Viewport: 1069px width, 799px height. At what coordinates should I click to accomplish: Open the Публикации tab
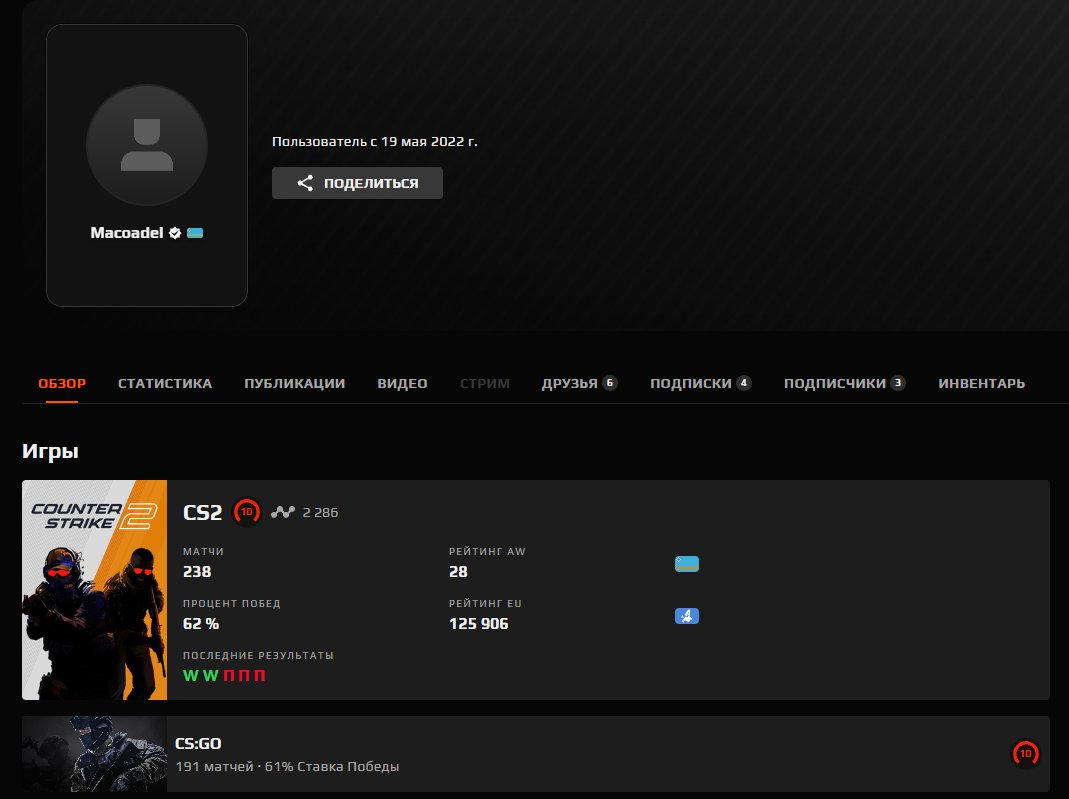click(x=294, y=383)
